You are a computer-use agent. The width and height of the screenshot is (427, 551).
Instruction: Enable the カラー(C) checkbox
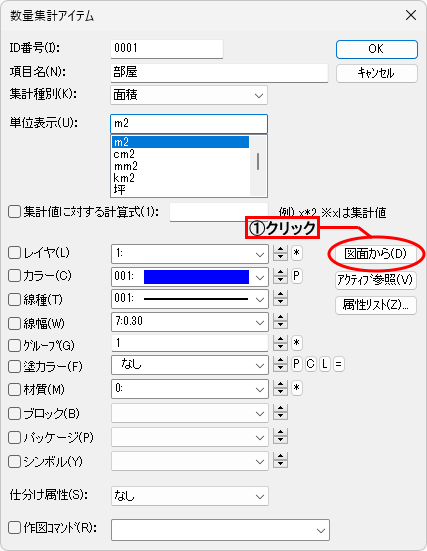tap(14, 276)
